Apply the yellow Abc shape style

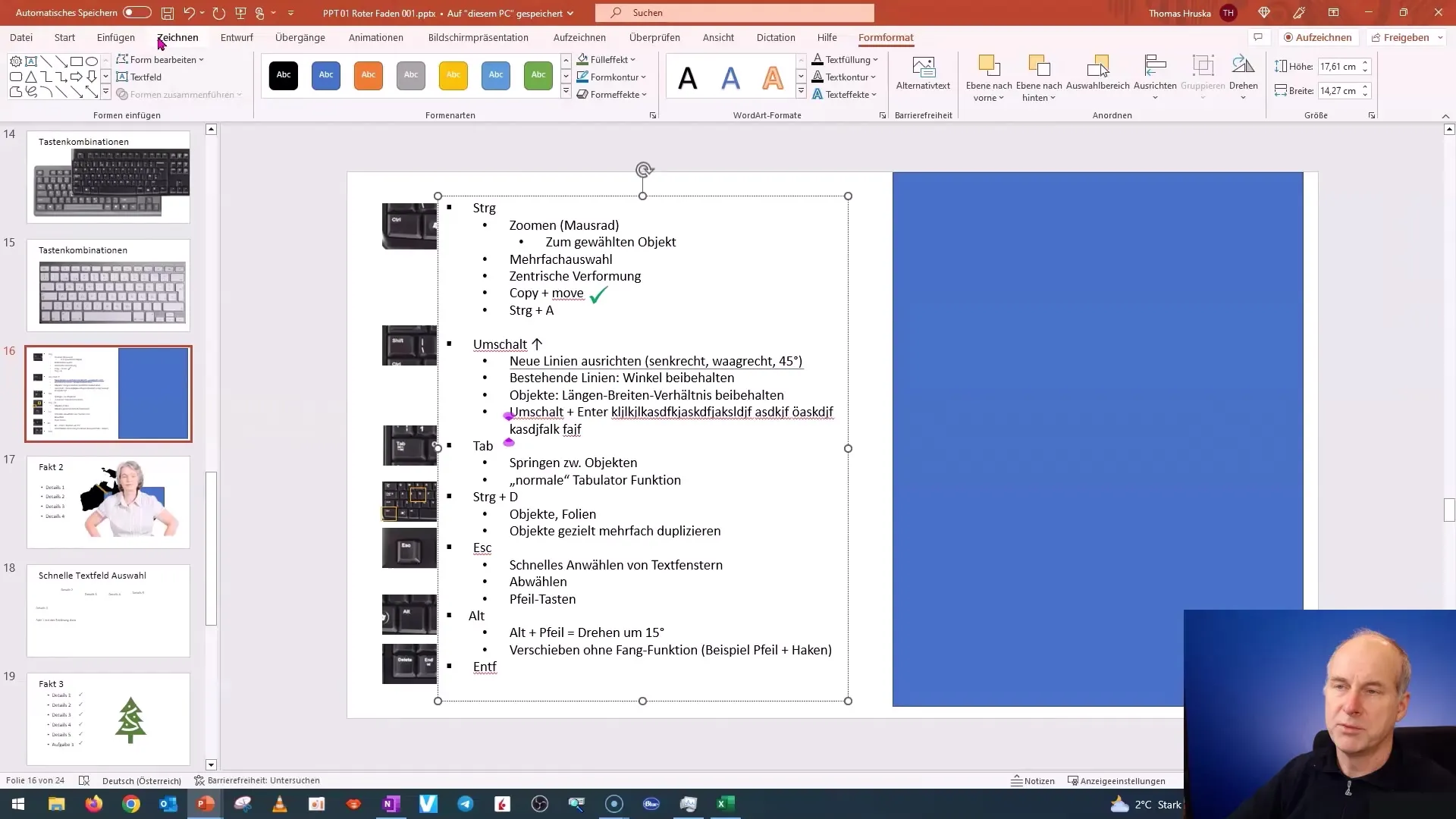(453, 75)
